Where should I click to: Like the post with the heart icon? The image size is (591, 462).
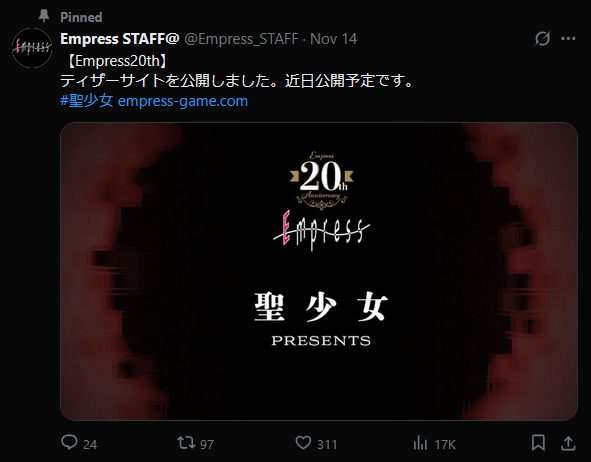pos(303,443)
